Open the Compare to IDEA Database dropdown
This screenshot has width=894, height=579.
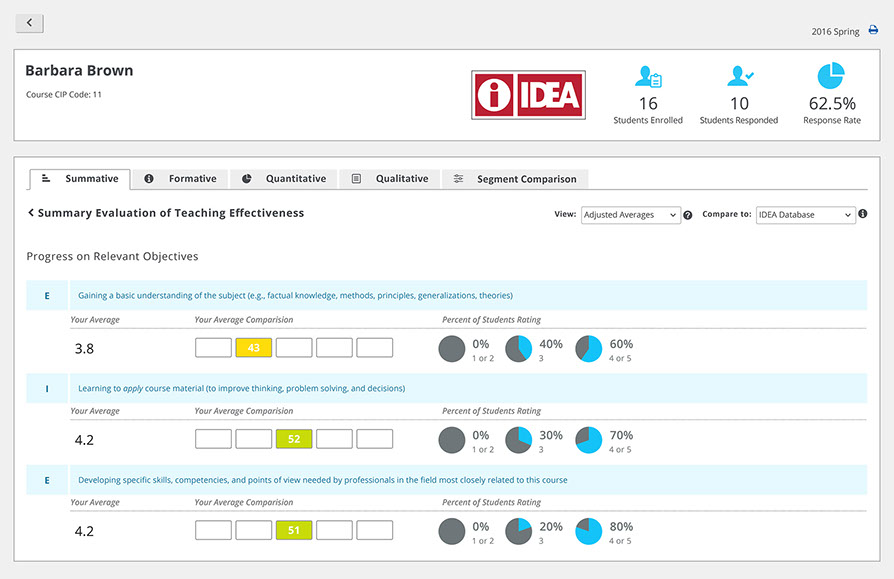click(x=805, y=215)
